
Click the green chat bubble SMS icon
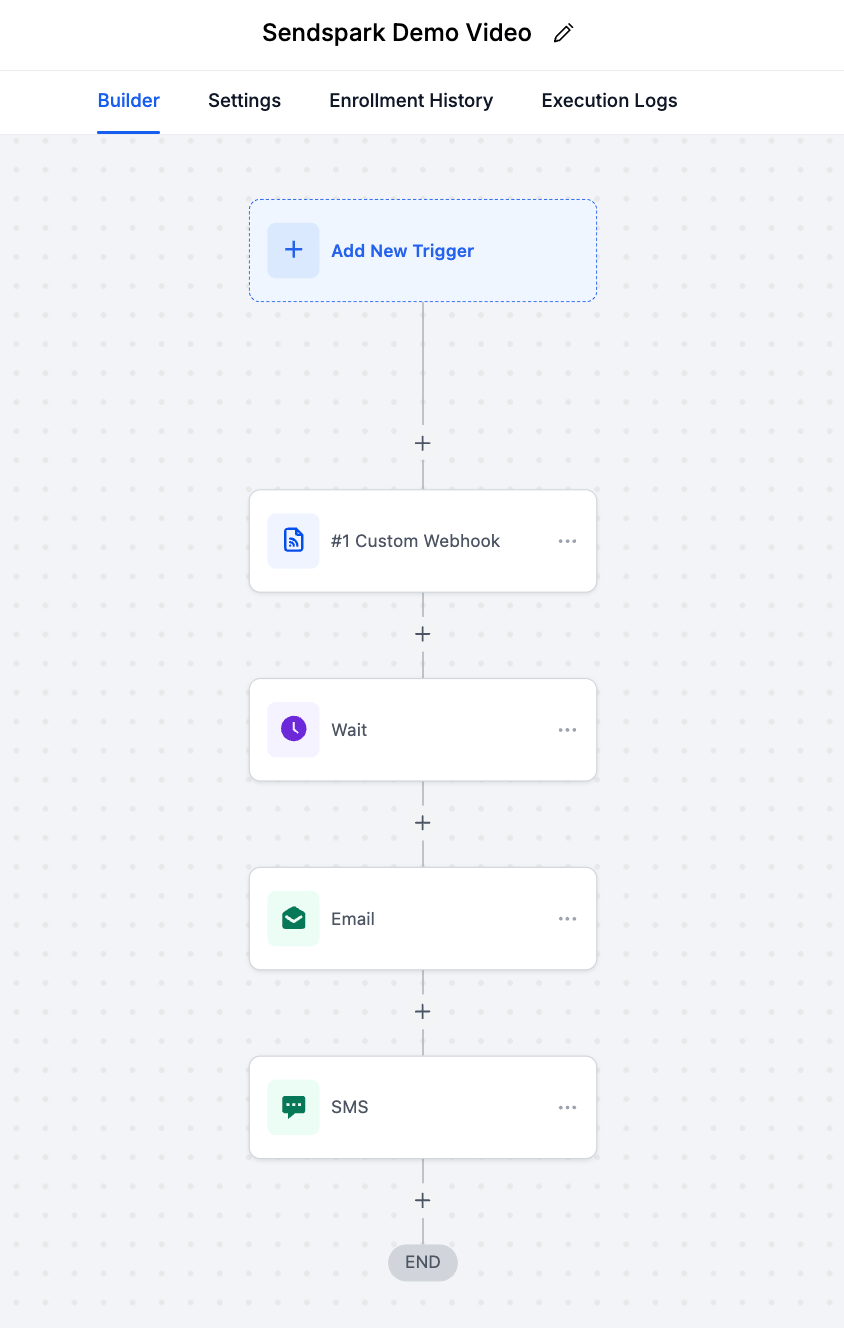(293, 1107)
